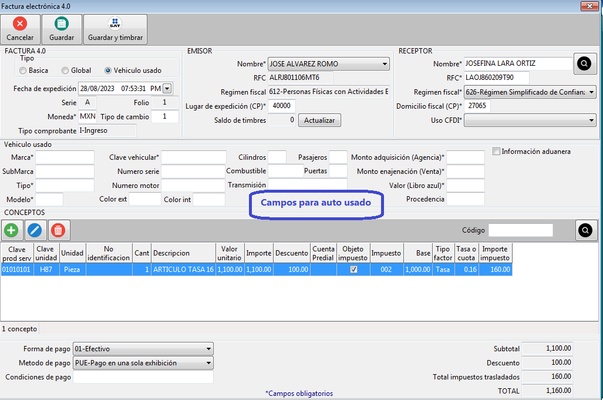This screenshot has height=400, width=603.
Task: Search product code with magnifier beside Código
Action: coord(585,230)
